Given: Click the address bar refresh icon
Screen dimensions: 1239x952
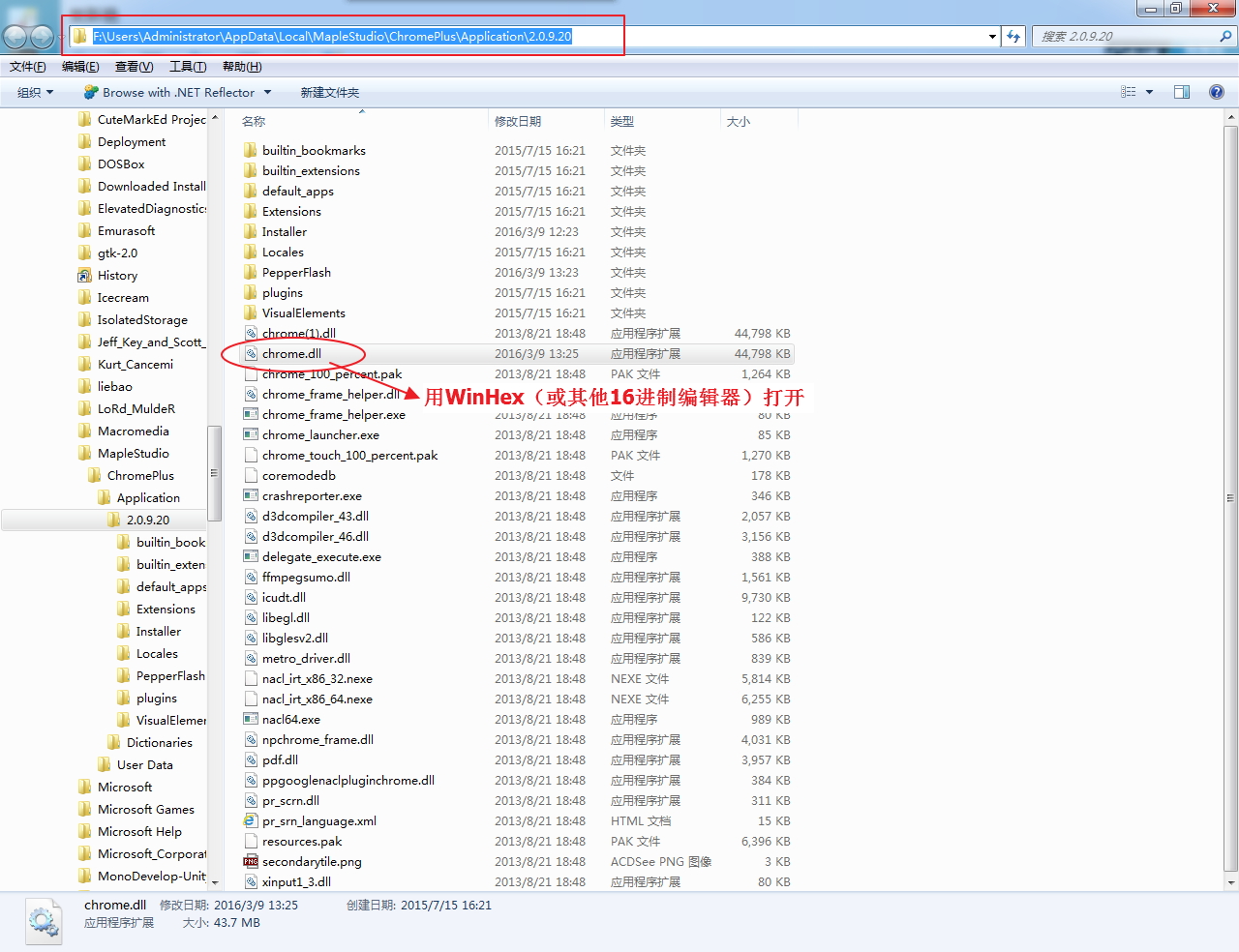Looking at the screenshot, I should click(x=1013, y=37).
